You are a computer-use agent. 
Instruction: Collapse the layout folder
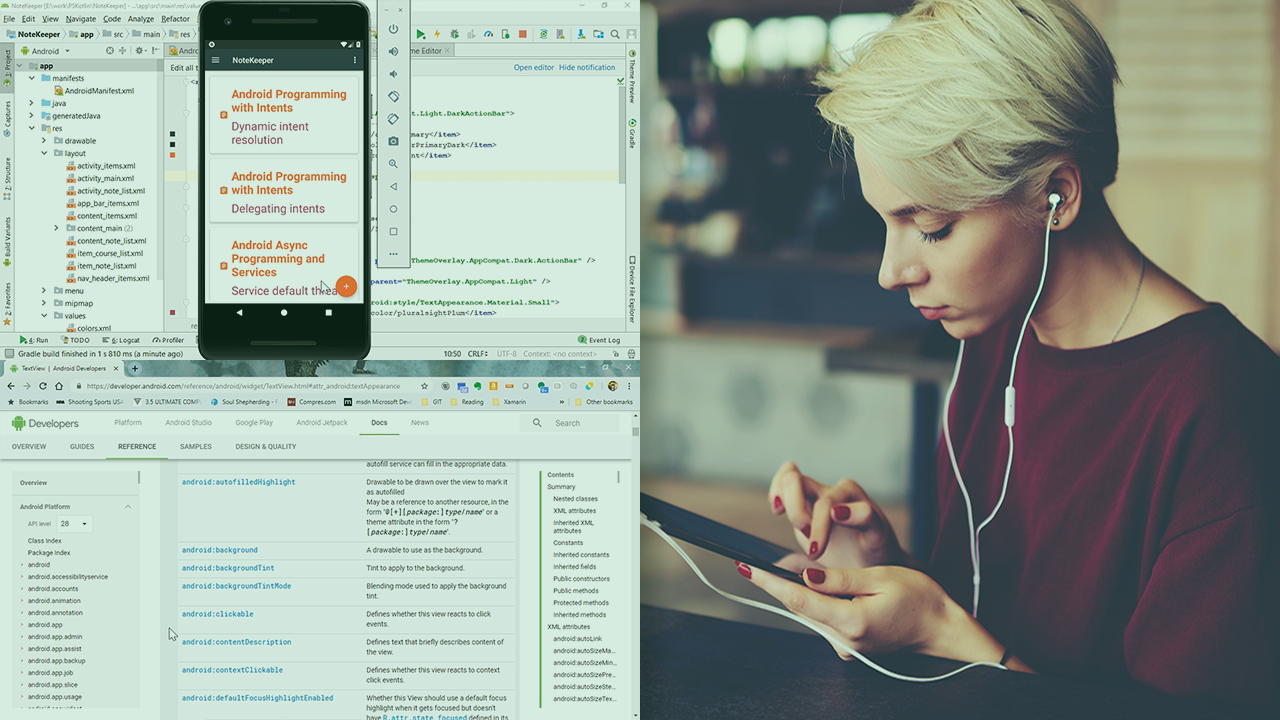click(46, 152)
